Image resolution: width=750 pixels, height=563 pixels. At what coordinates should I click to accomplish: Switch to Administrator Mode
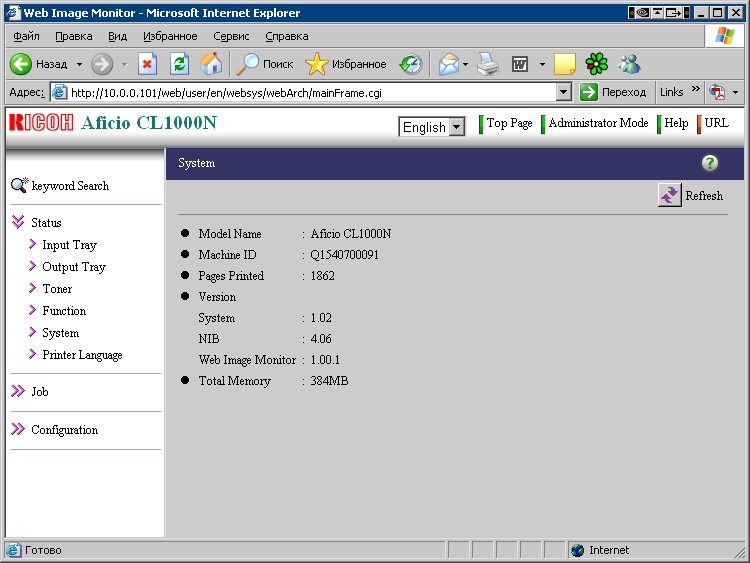pos(598,123)
